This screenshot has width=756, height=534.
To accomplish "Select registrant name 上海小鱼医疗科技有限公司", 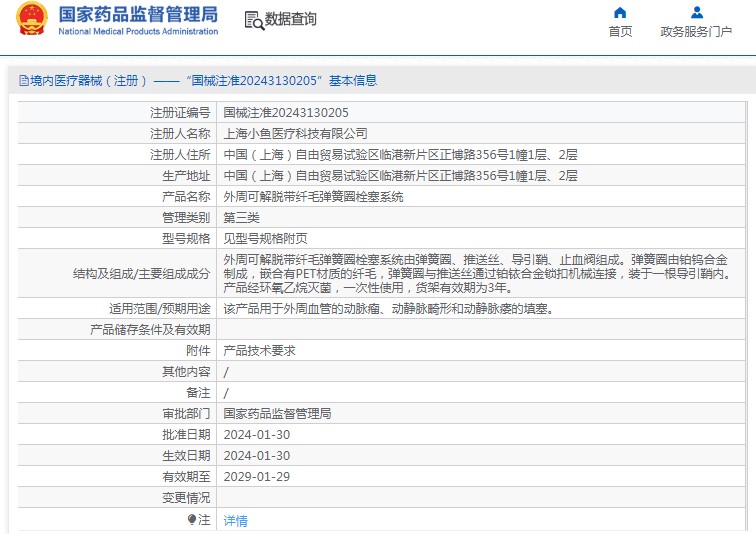I will 296,134.
